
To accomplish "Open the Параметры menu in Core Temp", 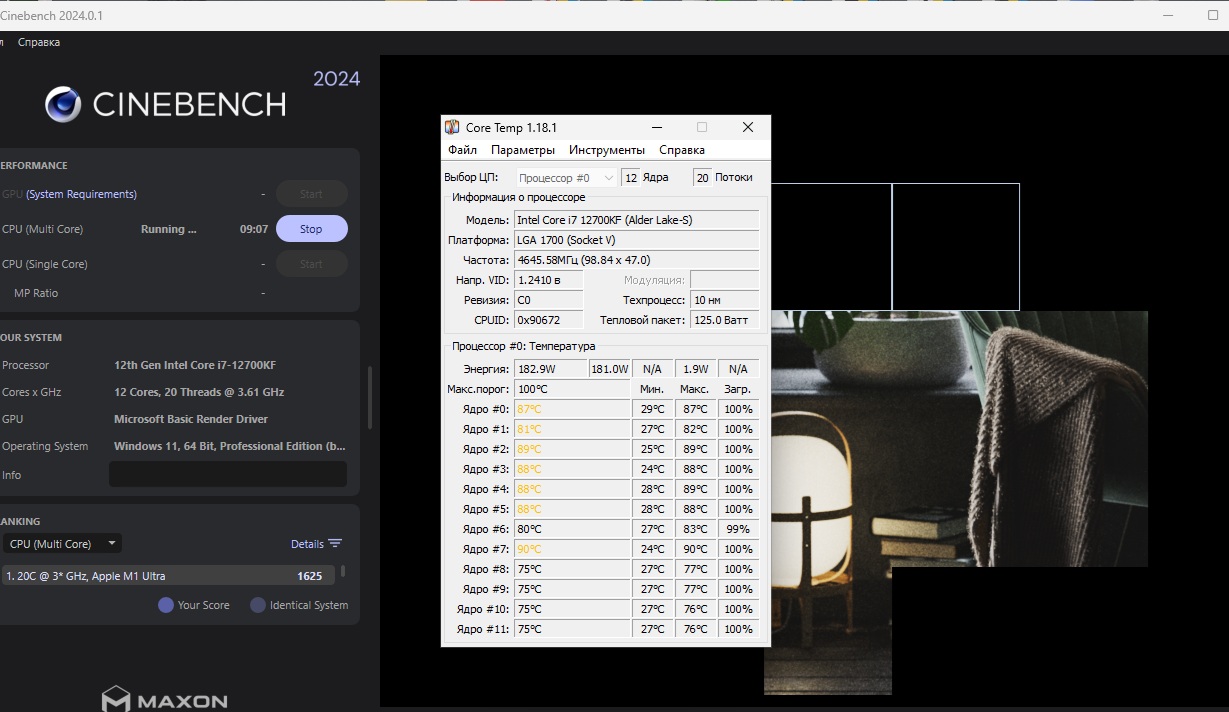I will tap(522, 150).
